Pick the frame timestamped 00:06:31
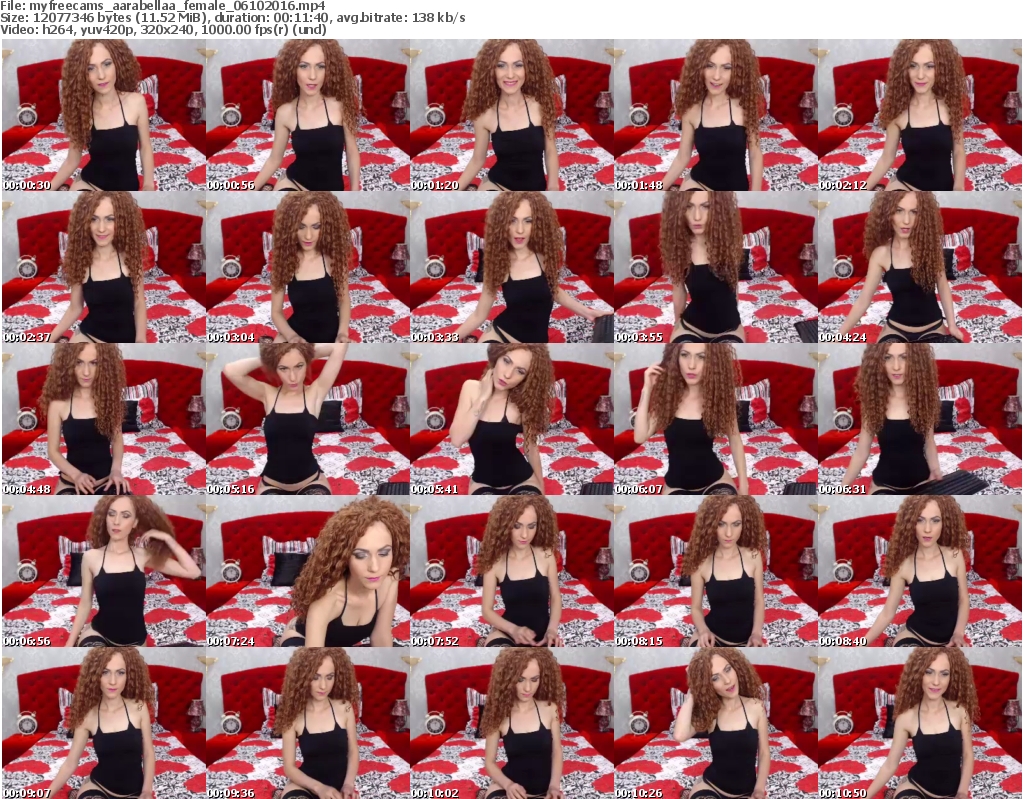This screenshot has height=799, width=1024. pyautogui.click(x=920, y=419)
